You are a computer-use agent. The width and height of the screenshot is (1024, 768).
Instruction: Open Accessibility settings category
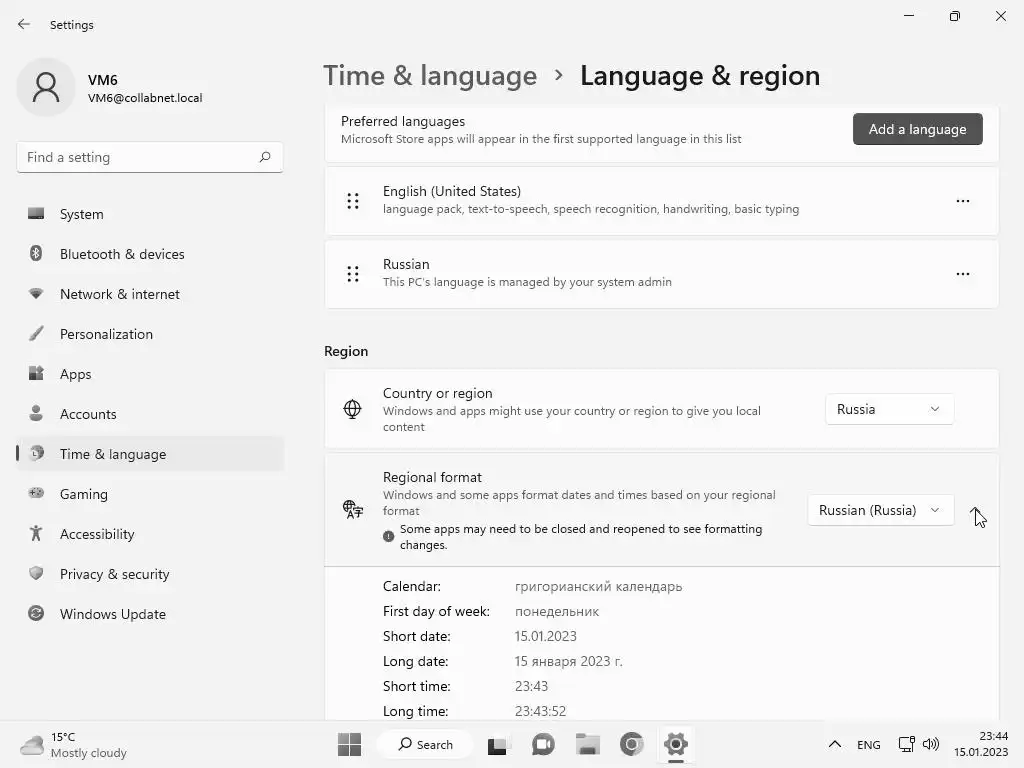[x=150, y=534]
